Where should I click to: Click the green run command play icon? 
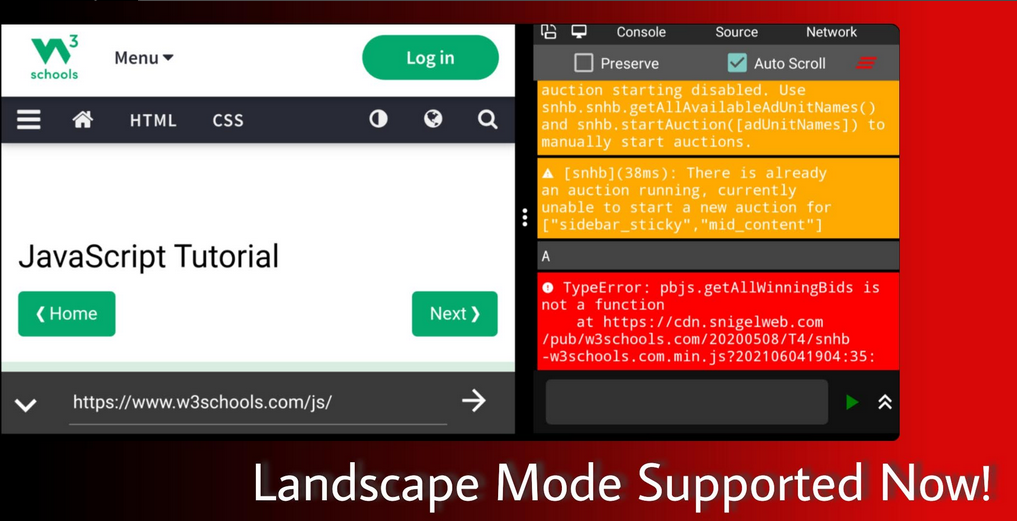(x=852, y=402)
